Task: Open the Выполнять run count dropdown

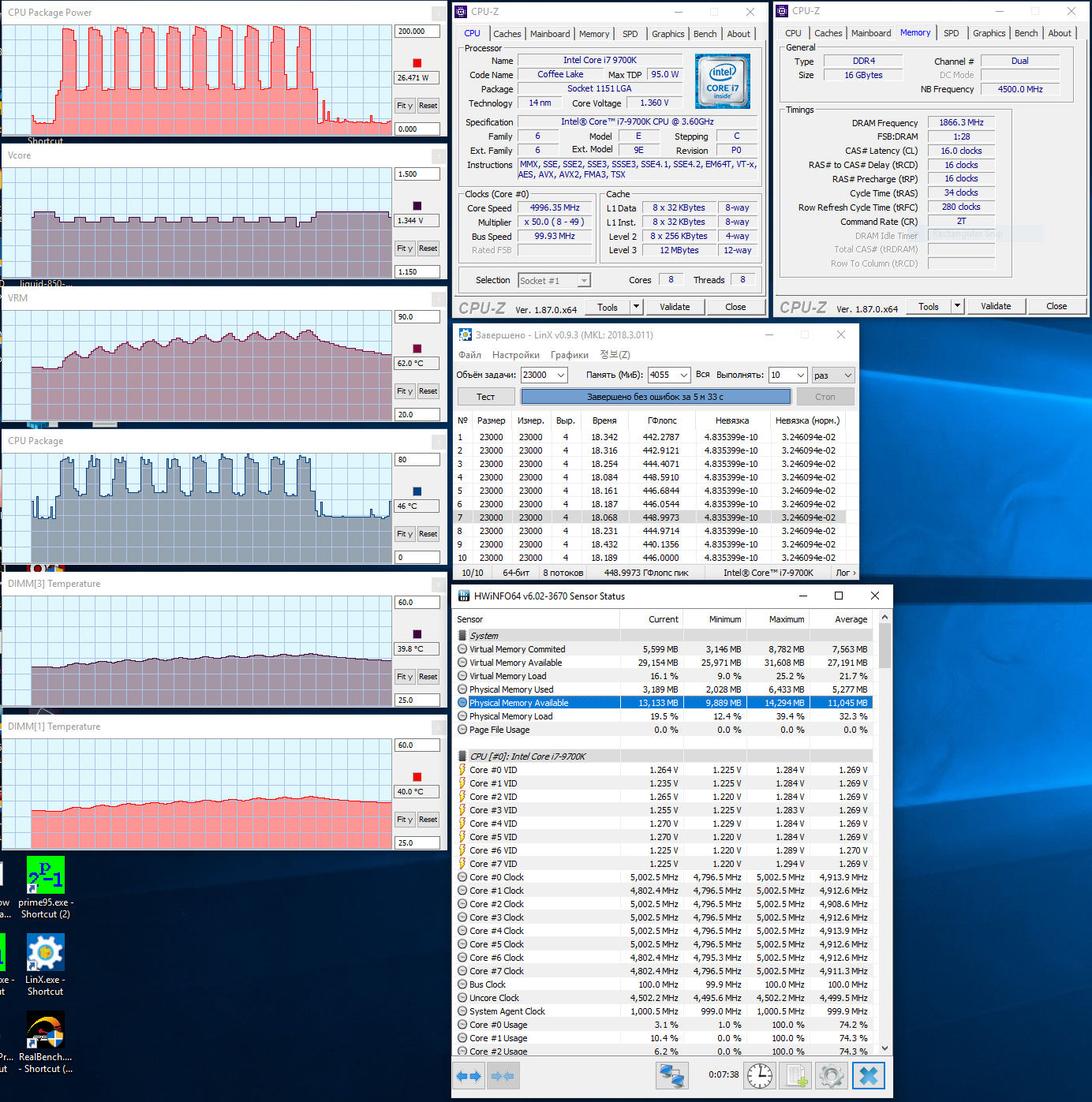Action: pos(801,375)
